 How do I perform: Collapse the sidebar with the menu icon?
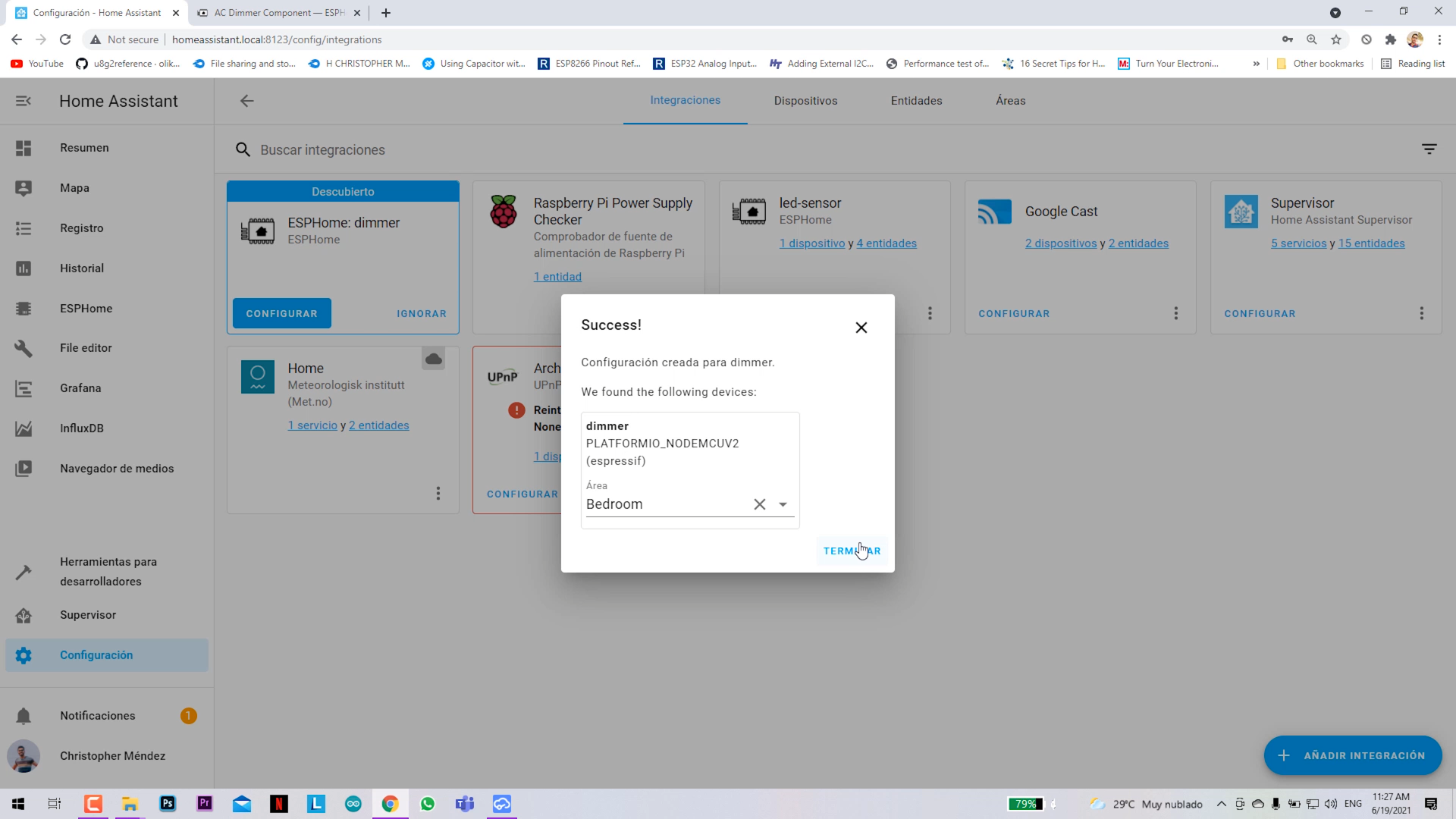coord(24,101)
